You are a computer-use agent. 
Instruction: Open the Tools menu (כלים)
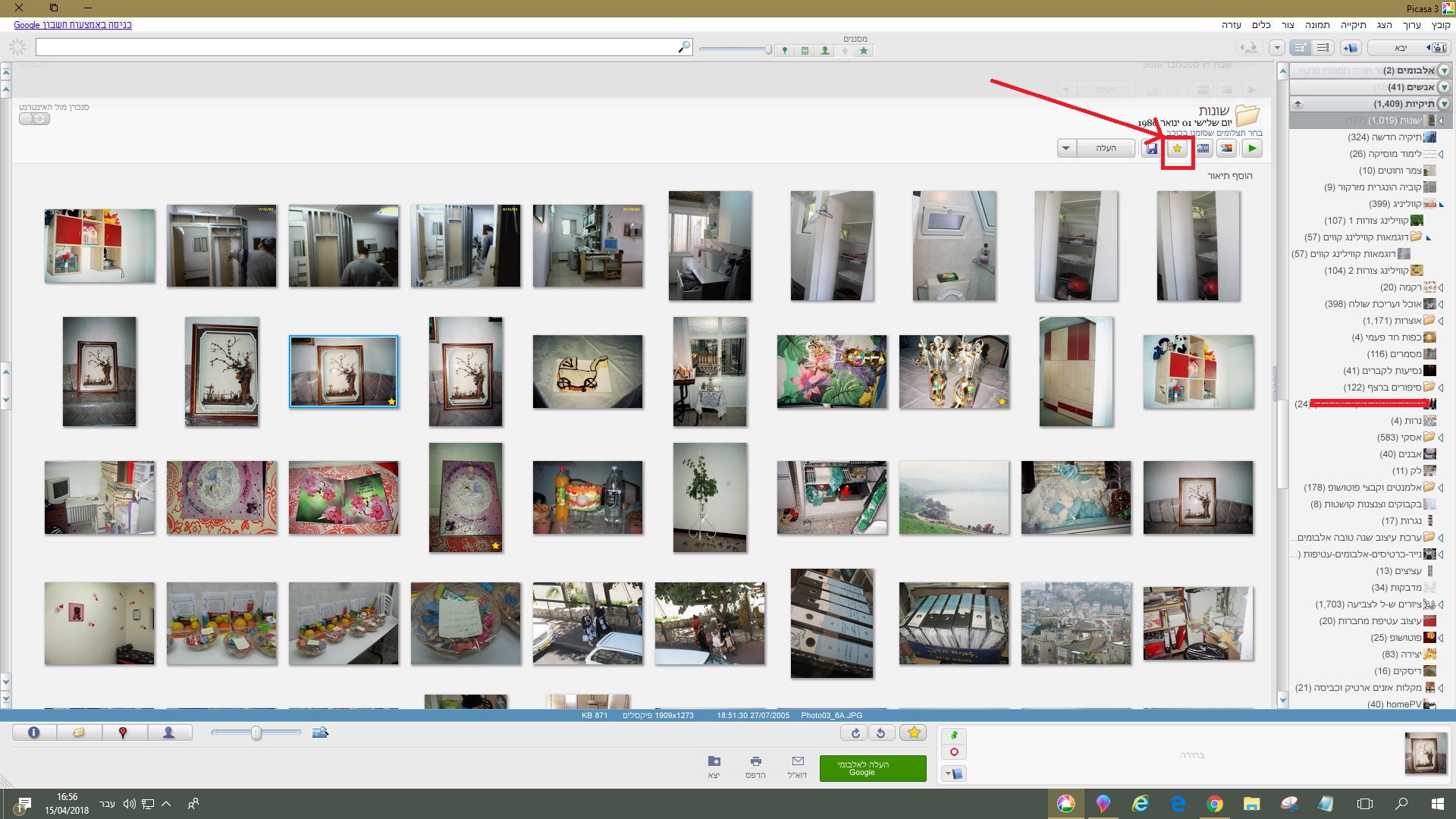click(x=1261, y=25)
